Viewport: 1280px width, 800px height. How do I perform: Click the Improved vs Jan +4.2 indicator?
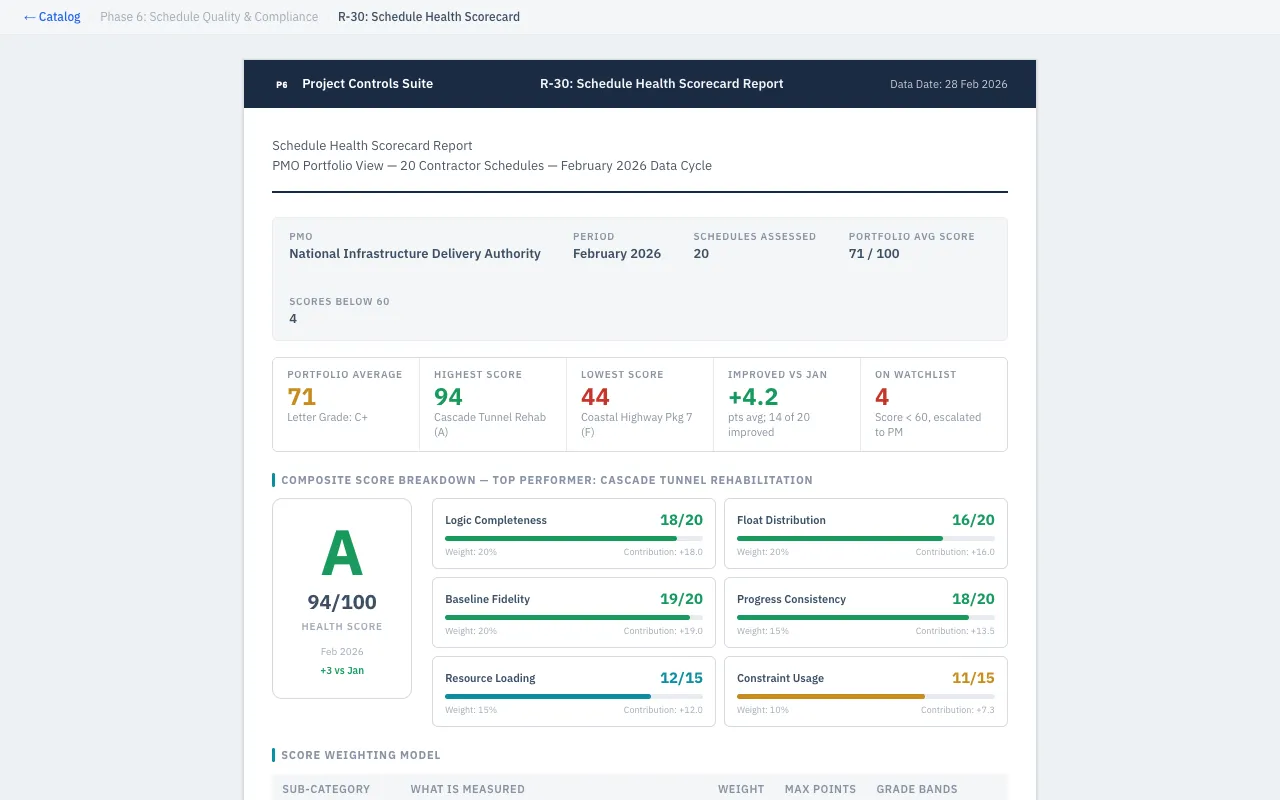(x=786, y=404)
